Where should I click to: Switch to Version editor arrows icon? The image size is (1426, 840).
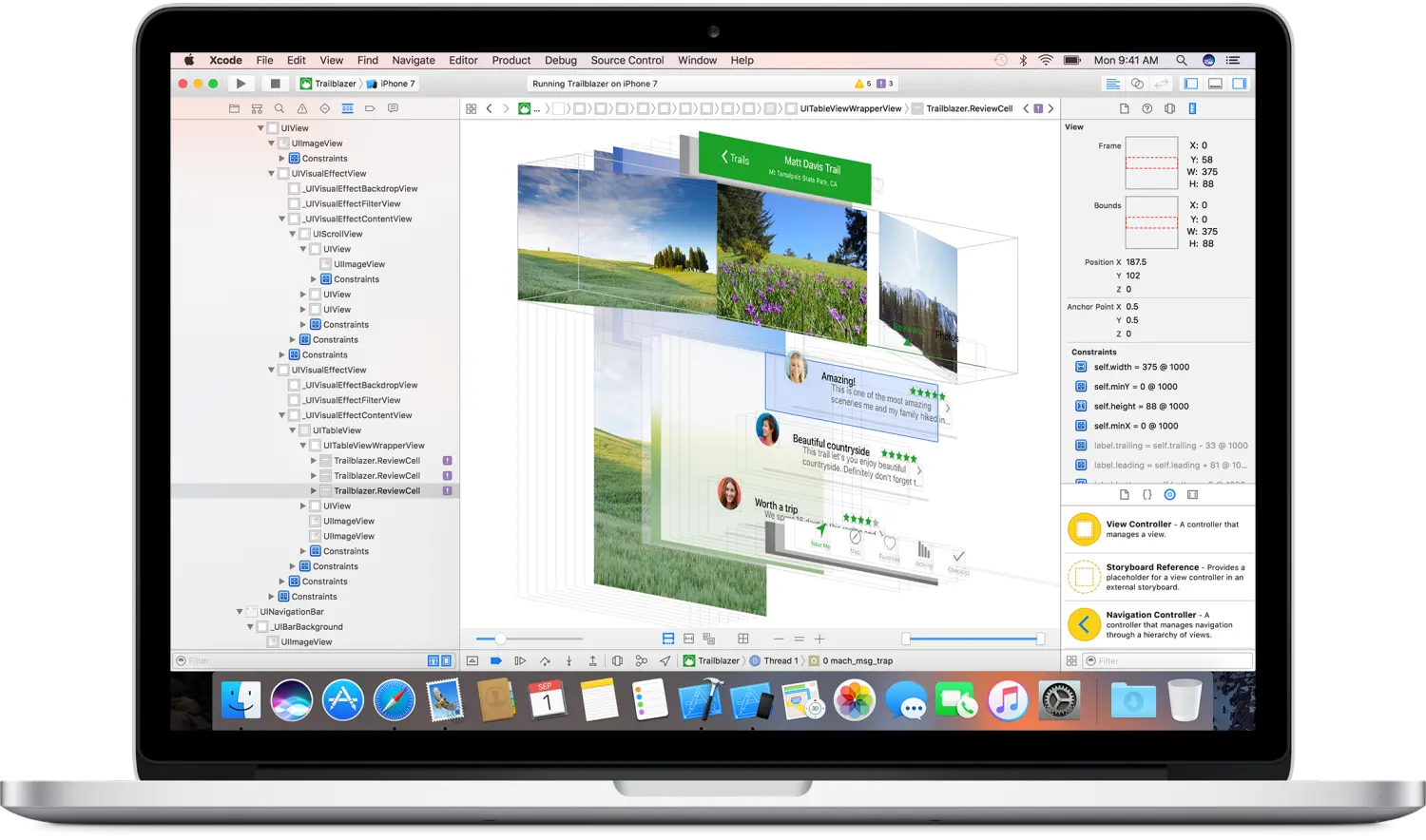coord(1161,84)
